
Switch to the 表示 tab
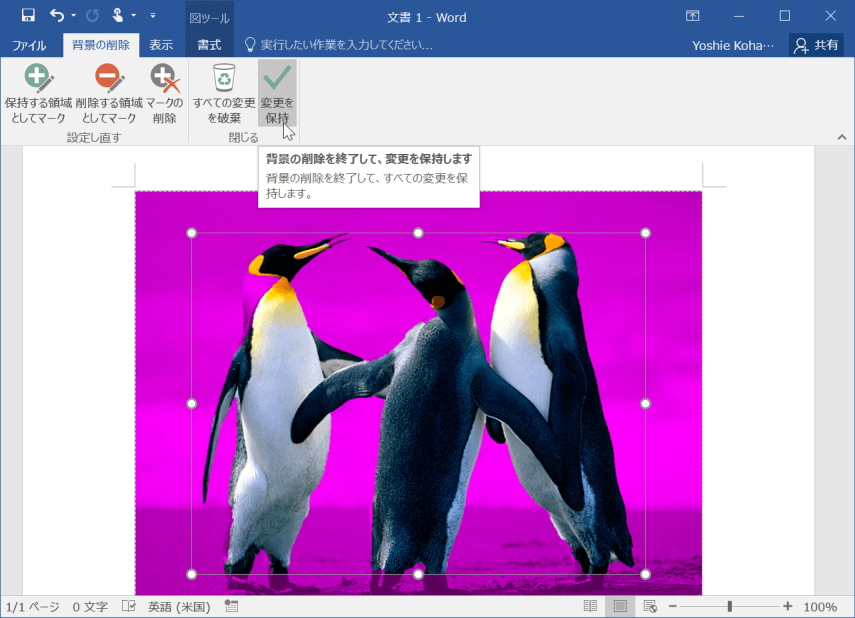(161, 45)
